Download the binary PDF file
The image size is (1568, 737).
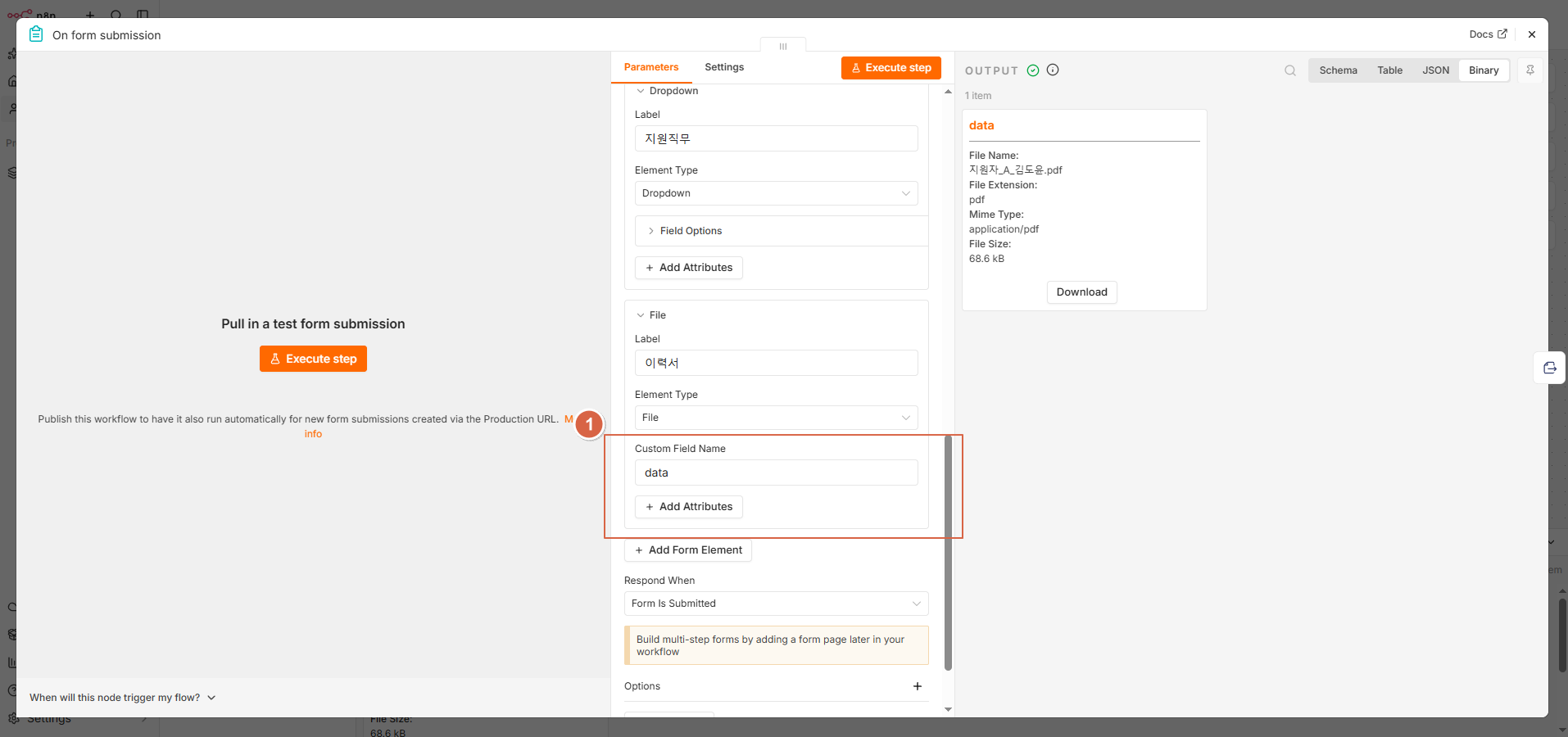coord(1081,292)
